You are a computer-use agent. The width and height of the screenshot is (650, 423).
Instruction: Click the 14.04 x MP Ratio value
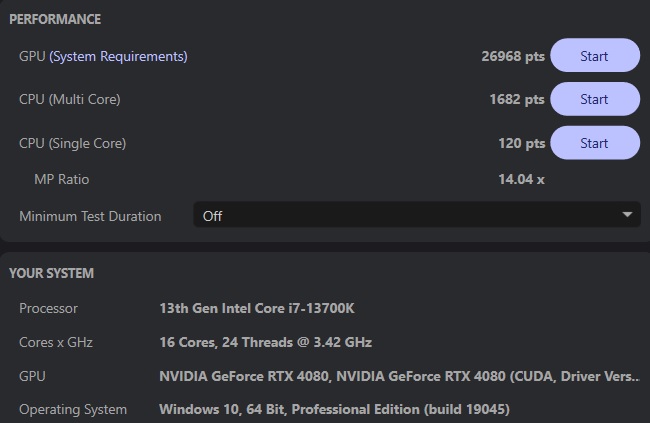pyautogui.click(x=521, y=179)
